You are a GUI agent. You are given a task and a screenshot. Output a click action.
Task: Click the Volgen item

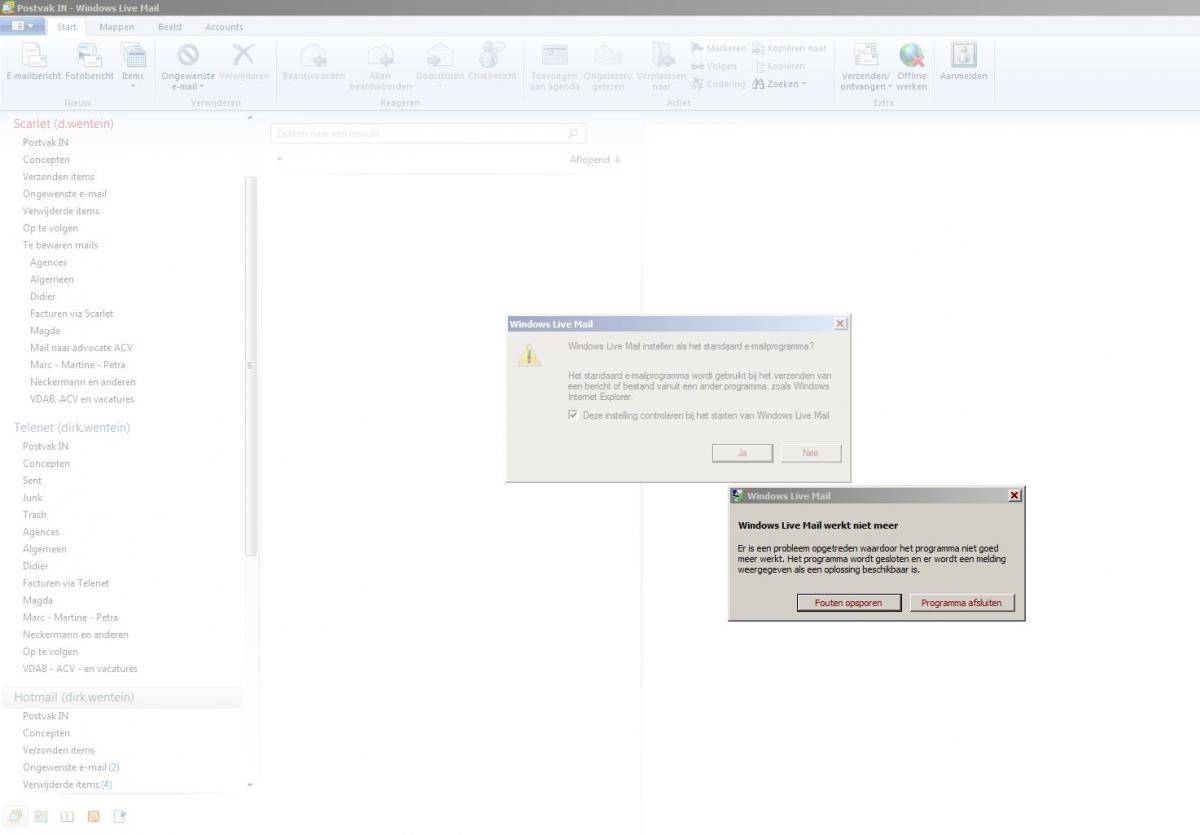(714, 66)
